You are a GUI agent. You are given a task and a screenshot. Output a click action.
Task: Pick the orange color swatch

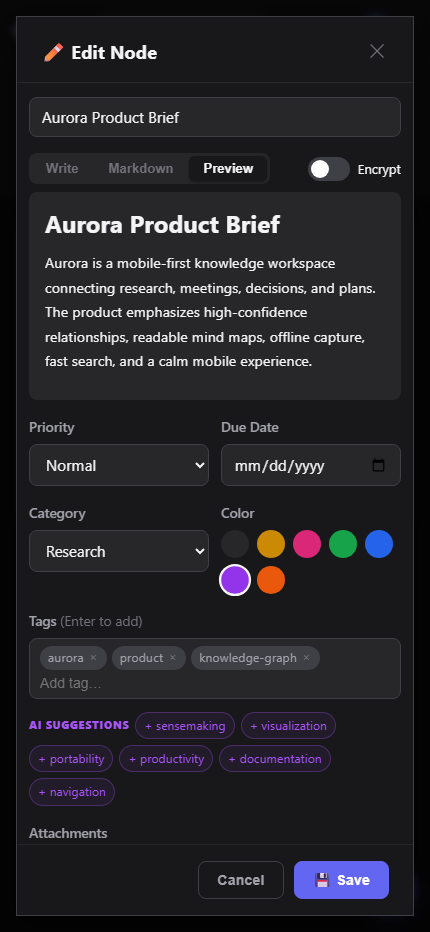tap(271, 580)
